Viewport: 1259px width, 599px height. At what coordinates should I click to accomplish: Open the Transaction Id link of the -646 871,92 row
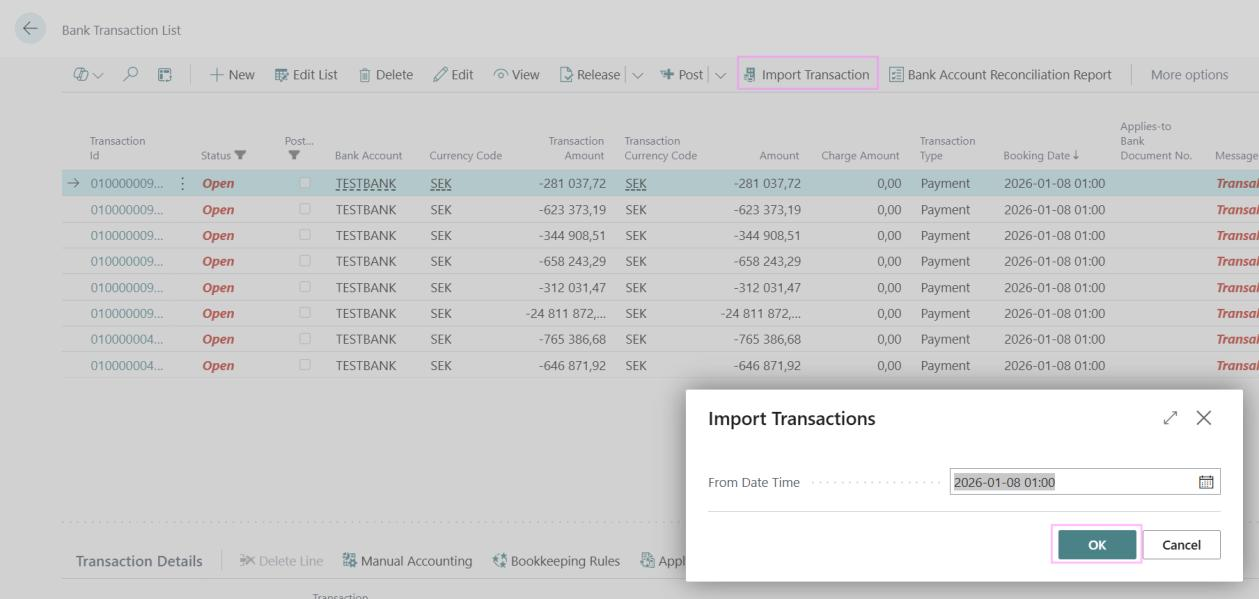tap(128, 366)
